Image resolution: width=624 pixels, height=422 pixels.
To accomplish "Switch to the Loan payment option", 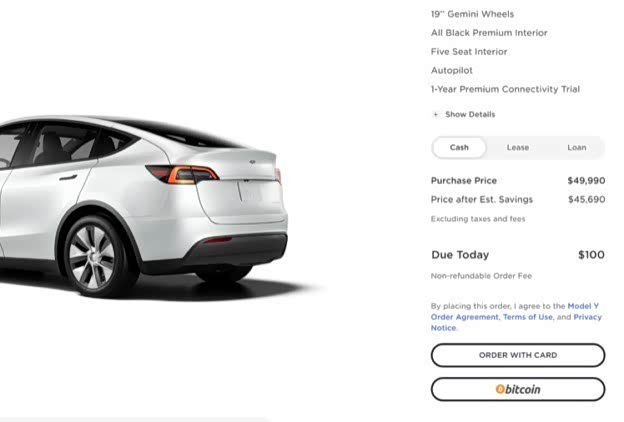I will tap(577, 148).
